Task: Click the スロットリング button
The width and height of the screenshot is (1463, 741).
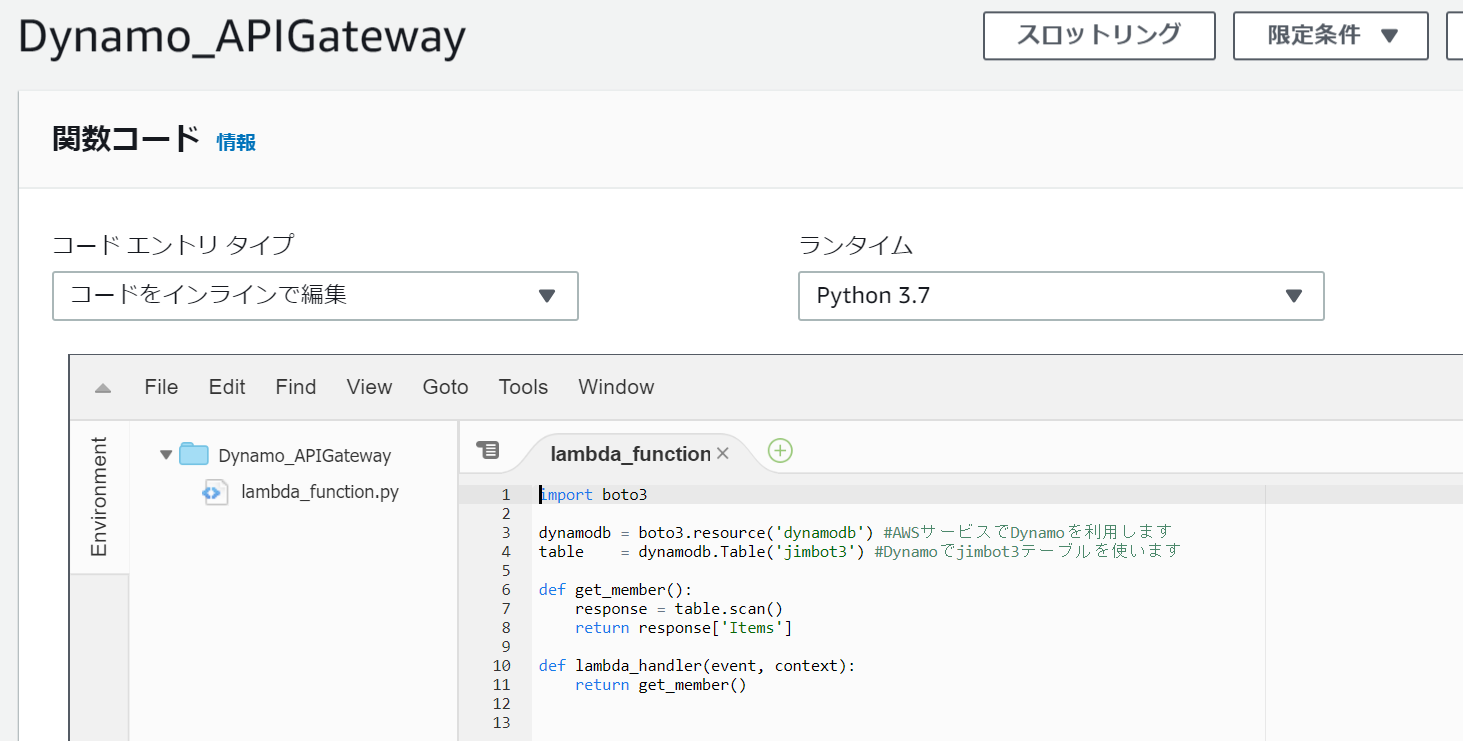Action: click(1098, 35)
